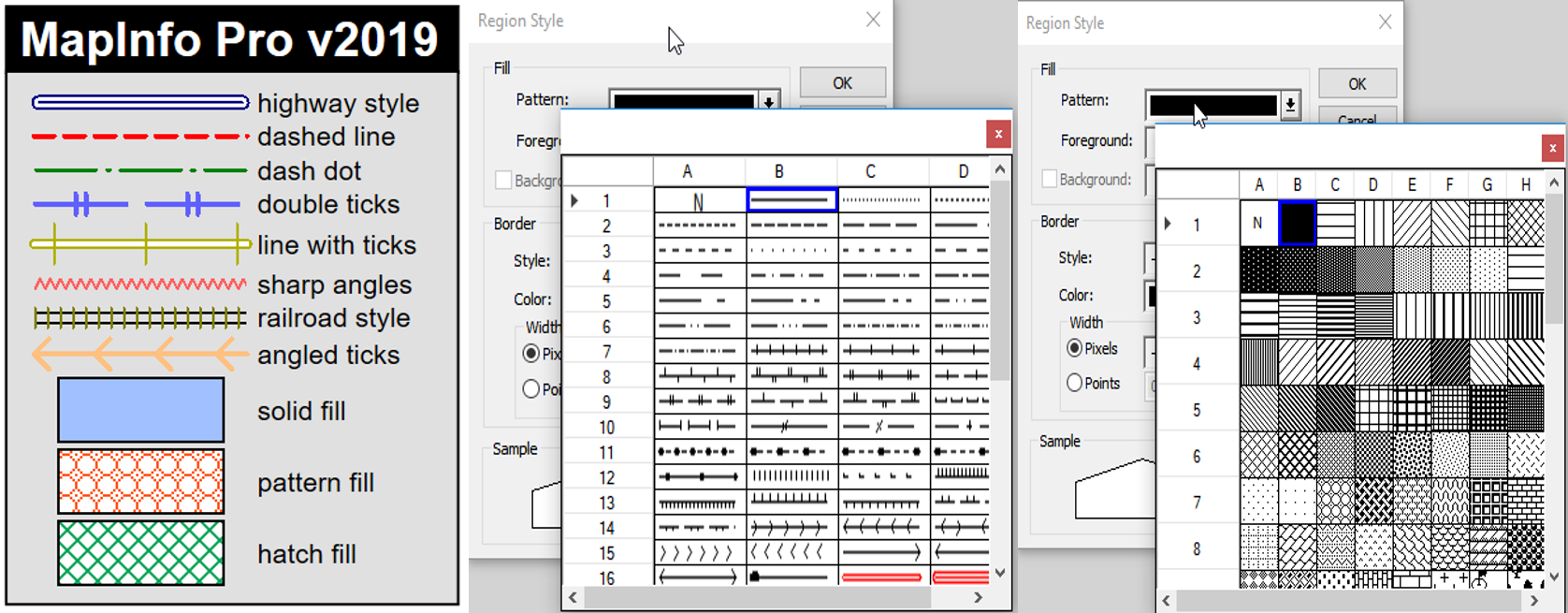The height and width of the screenshot is (613, 1568).
Task: Select the square-start line style in row 16 column B
Action: pos(791,577)
